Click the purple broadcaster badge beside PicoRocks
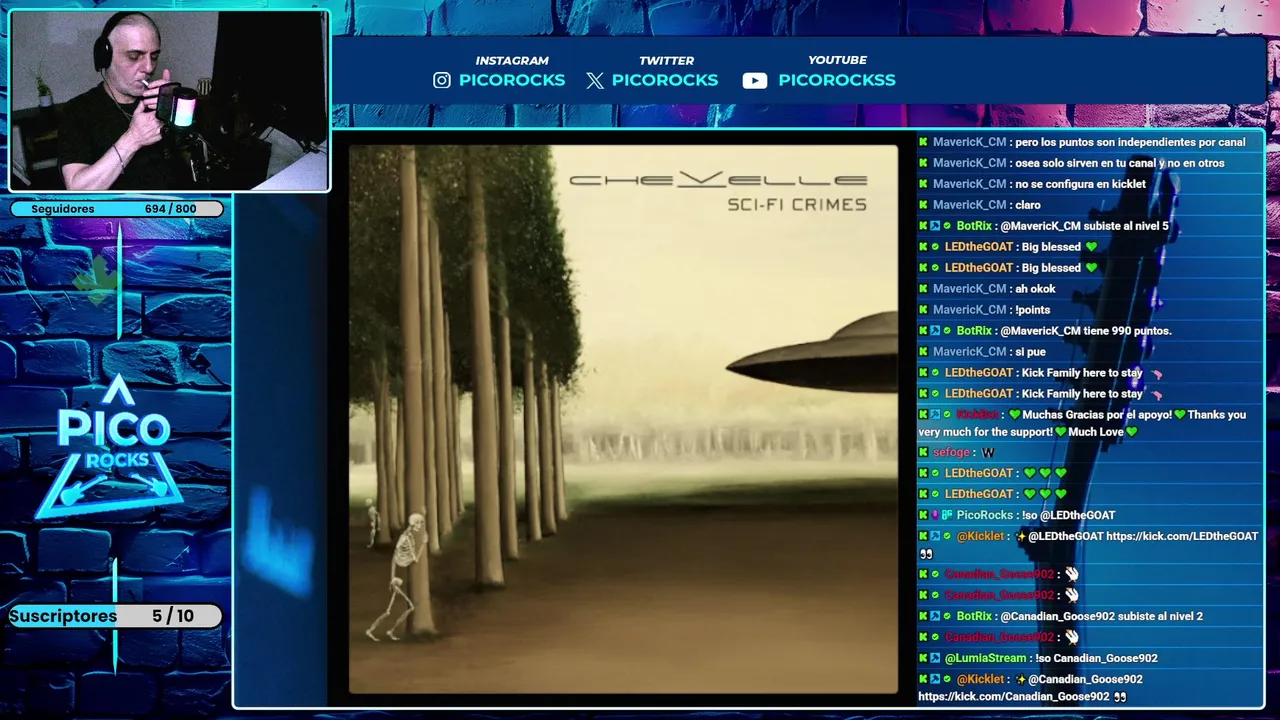Image resolution: width=1280 pixels, height=720 pixels. pos(935,515)
